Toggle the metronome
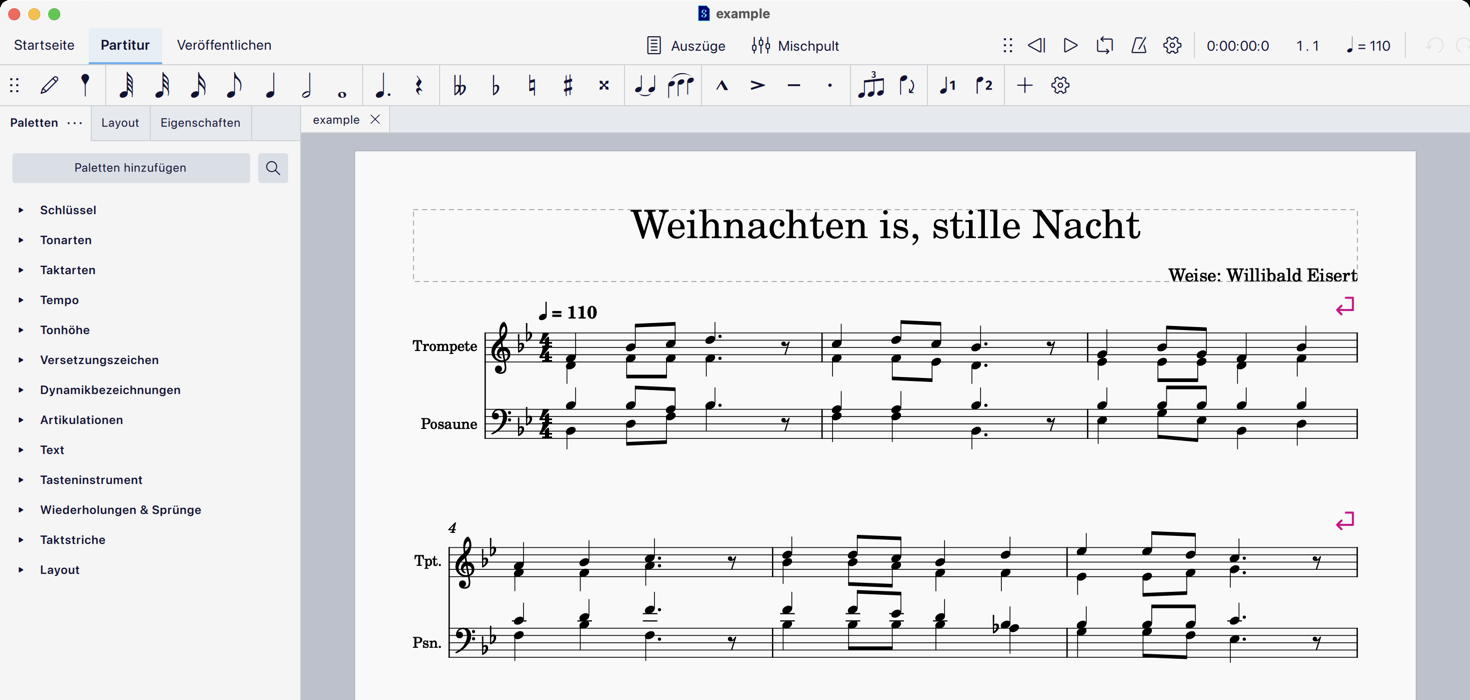The image size is (1470, 700). (x=1138, y=46)
